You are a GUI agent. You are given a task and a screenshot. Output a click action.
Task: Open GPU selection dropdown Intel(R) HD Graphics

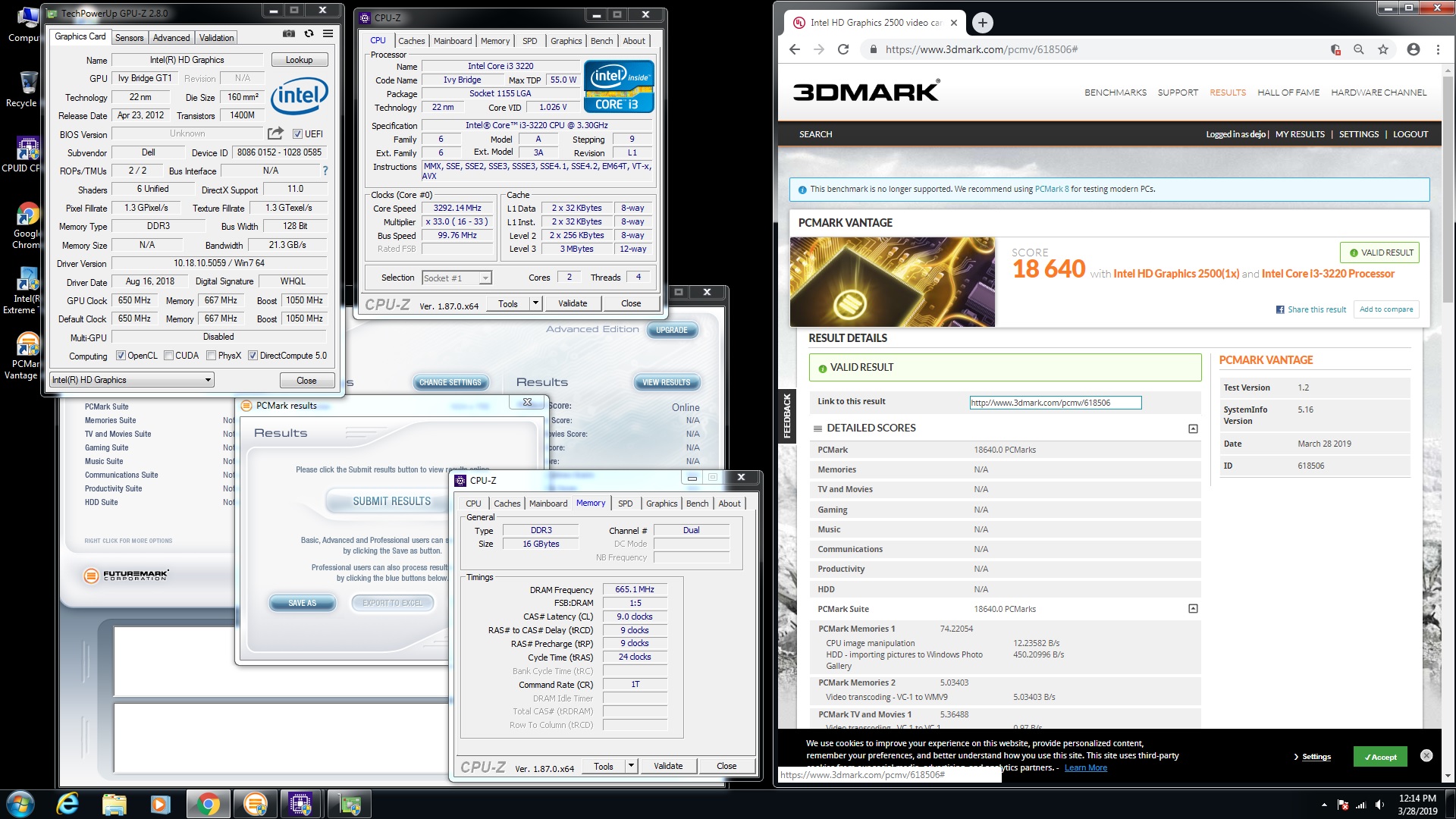coord(132,380)
